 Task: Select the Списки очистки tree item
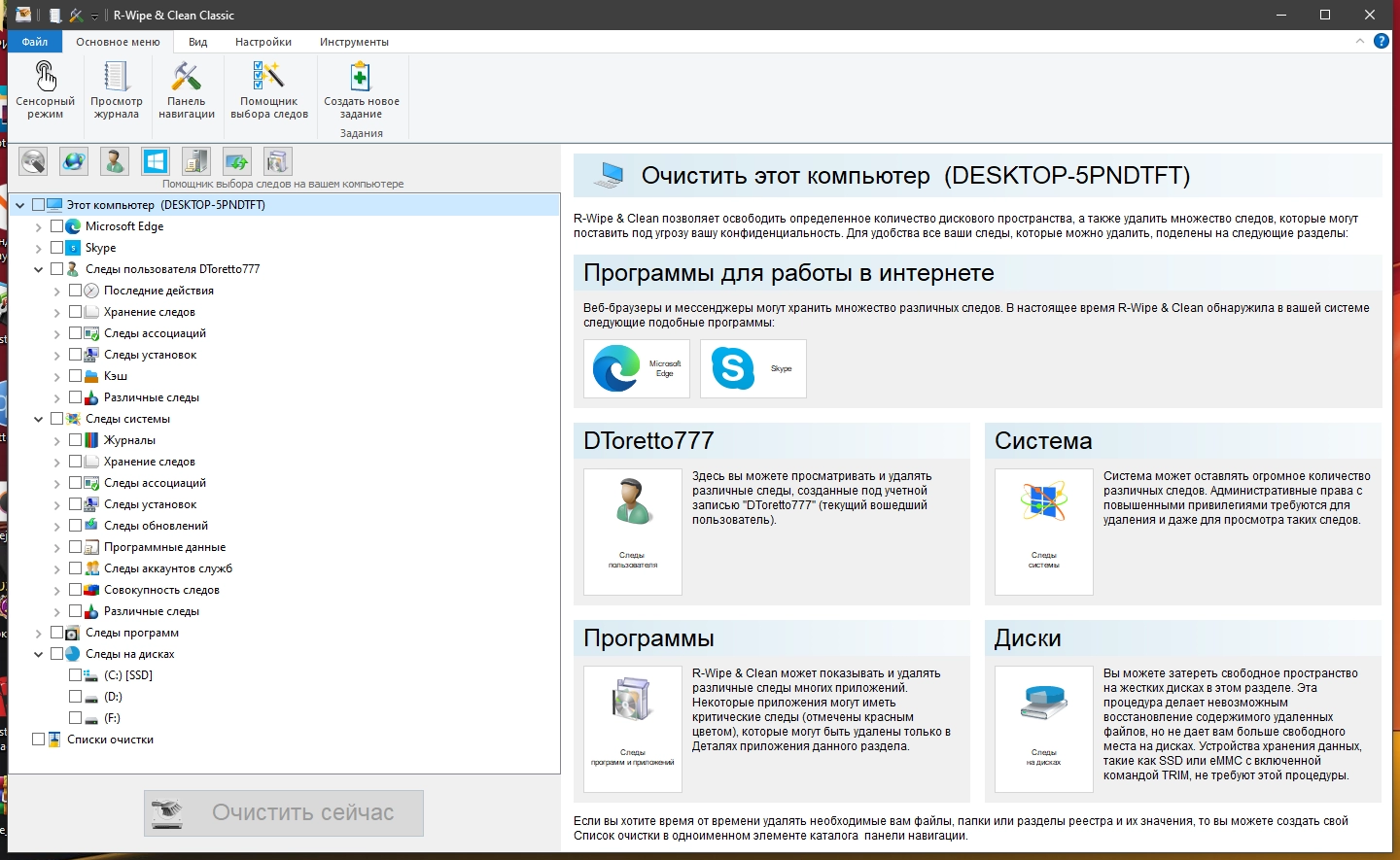[x=110, y=740]
